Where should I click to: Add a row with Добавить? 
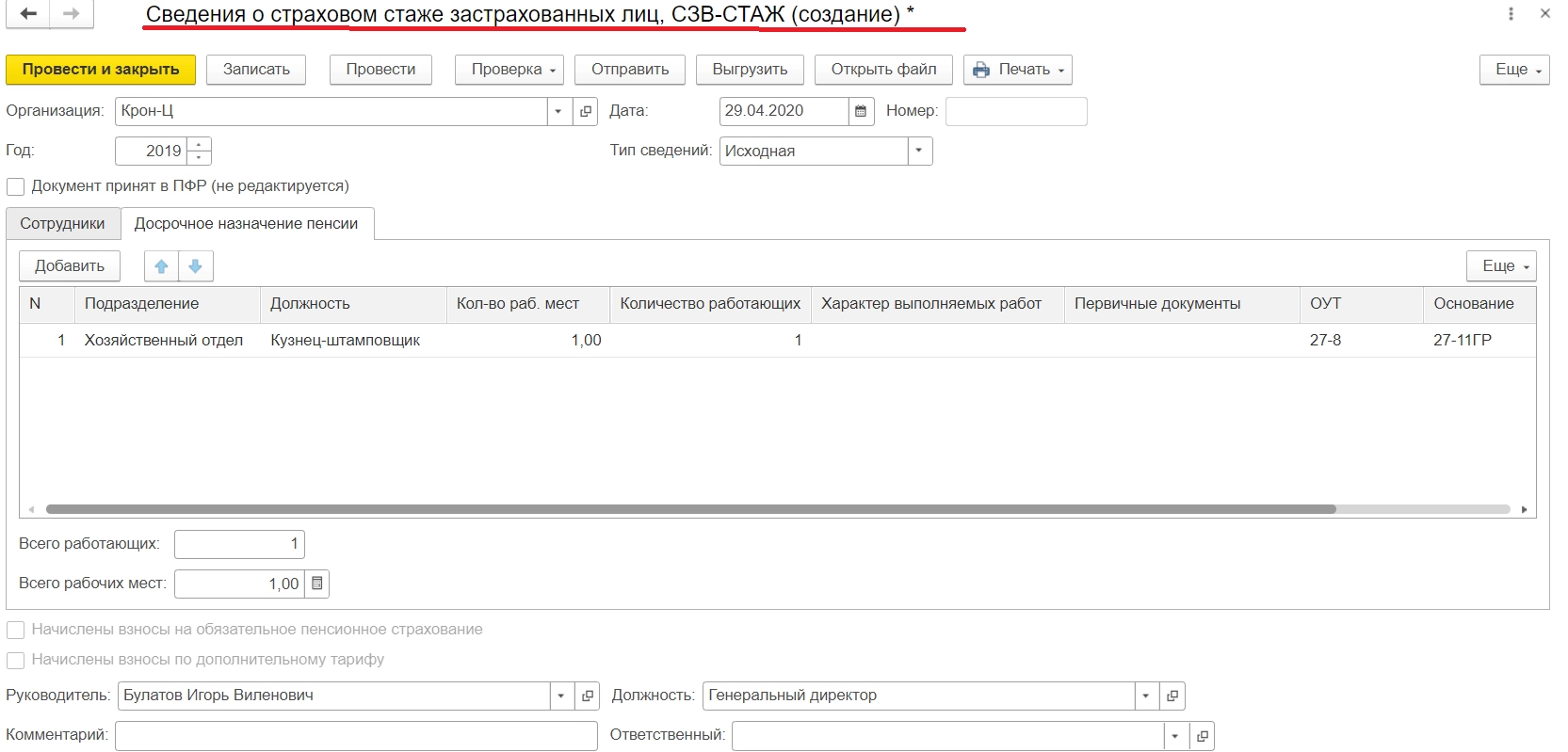[x=70, y=266]
